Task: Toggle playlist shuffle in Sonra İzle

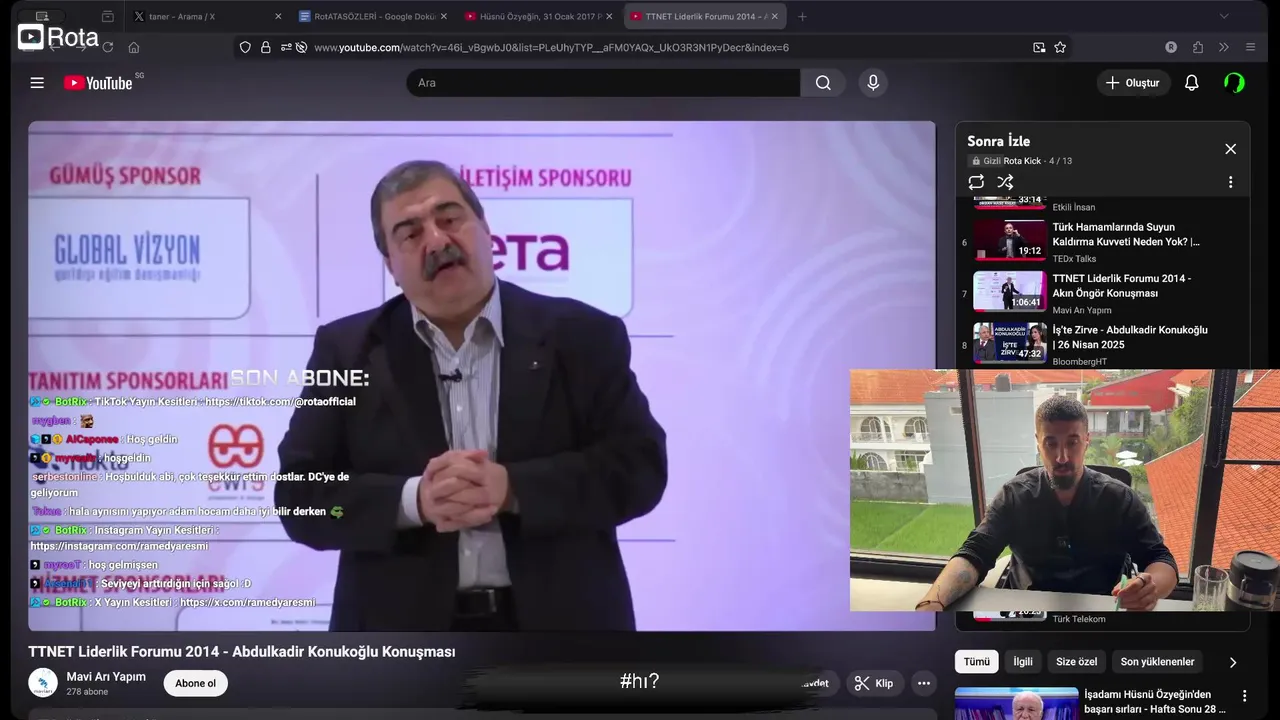Action: [x=1005, y=182]
